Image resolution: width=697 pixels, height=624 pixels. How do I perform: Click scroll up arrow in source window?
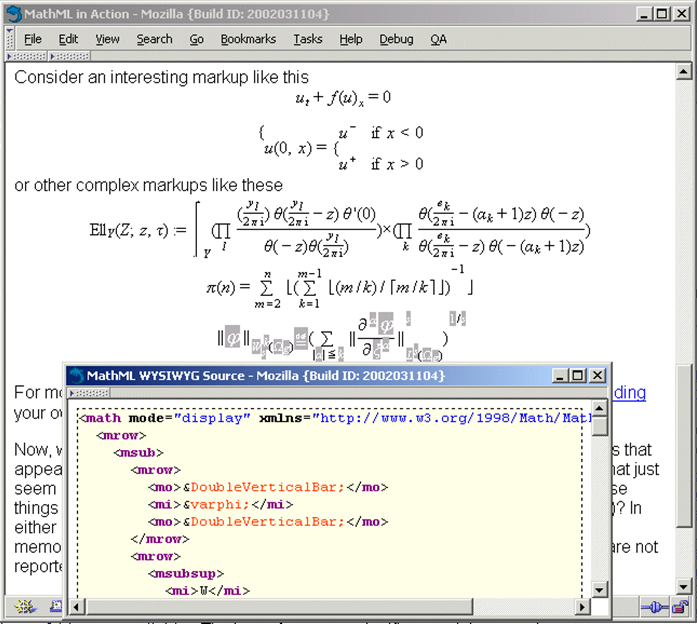[x=599, y=408]
